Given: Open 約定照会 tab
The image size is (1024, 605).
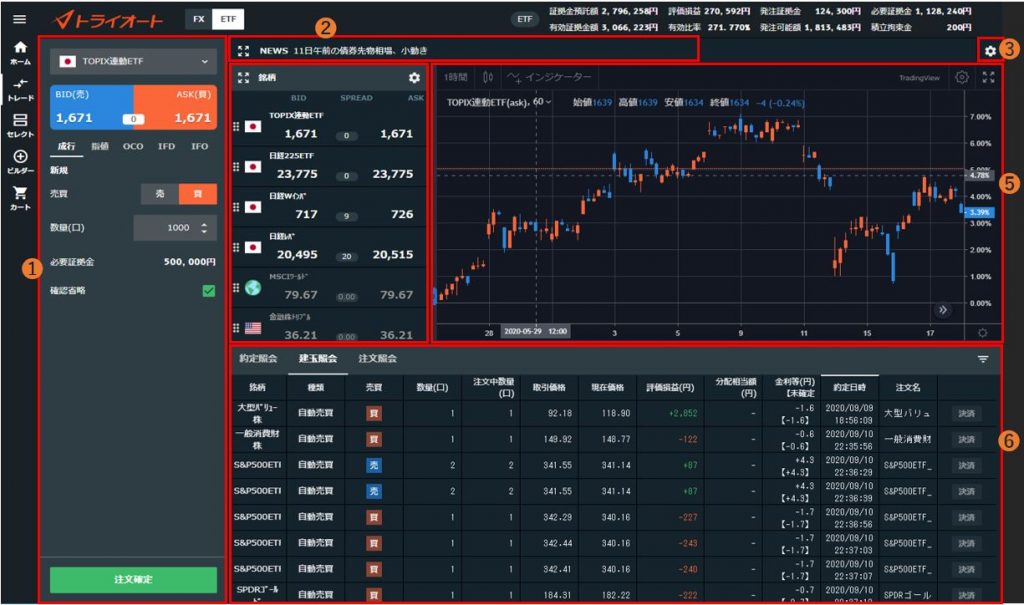Looking at the screenshot, I should point(258,359).
